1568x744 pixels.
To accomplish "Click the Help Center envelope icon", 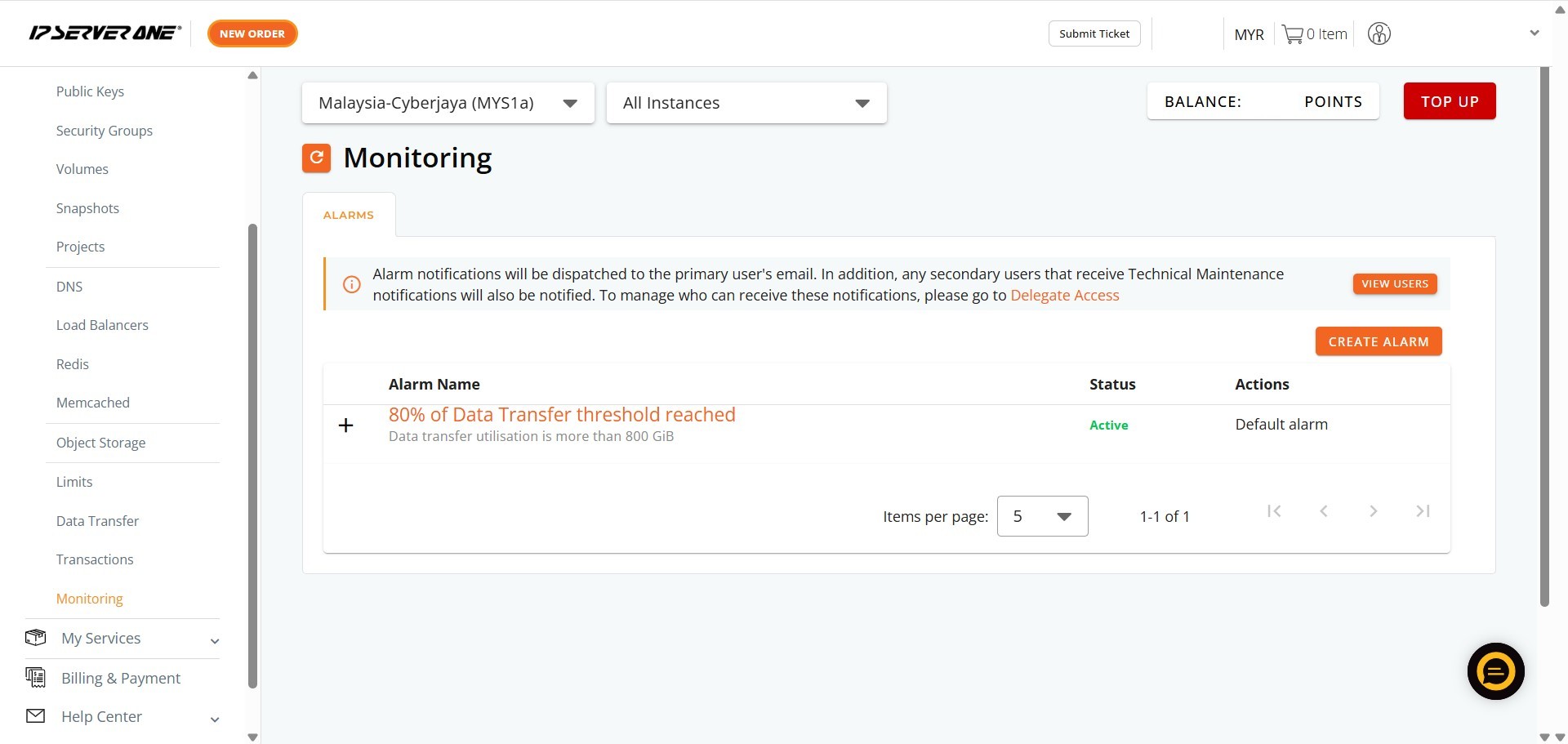I will pos(35,716).
